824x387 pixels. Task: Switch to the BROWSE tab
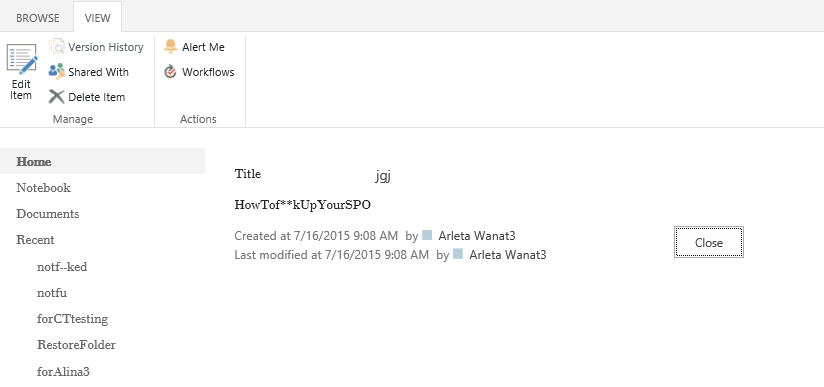point(38,18)
